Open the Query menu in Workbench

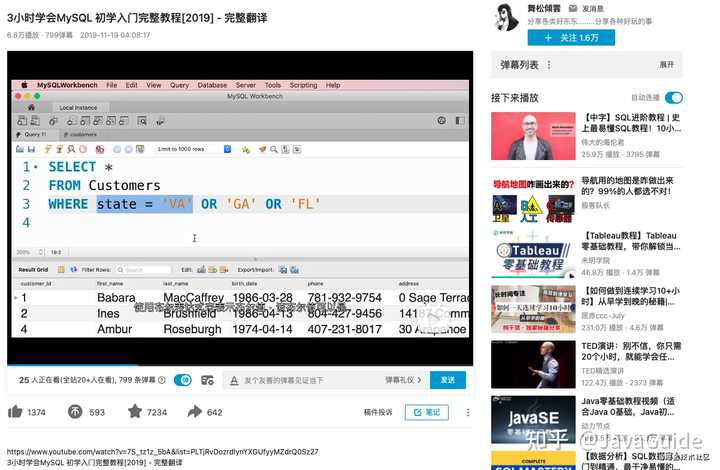[179, 85]
